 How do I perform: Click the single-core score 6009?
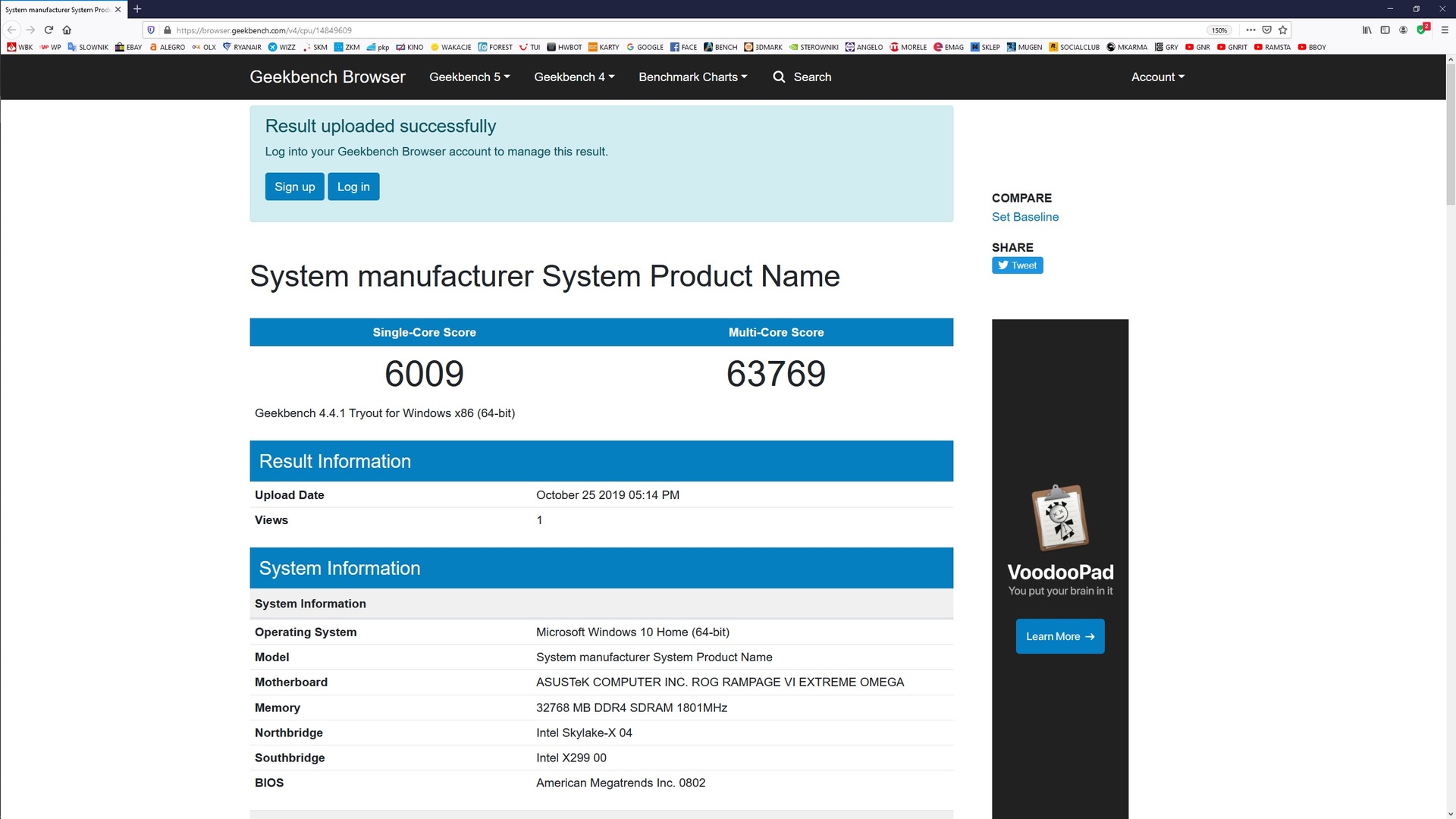[424, 374]
